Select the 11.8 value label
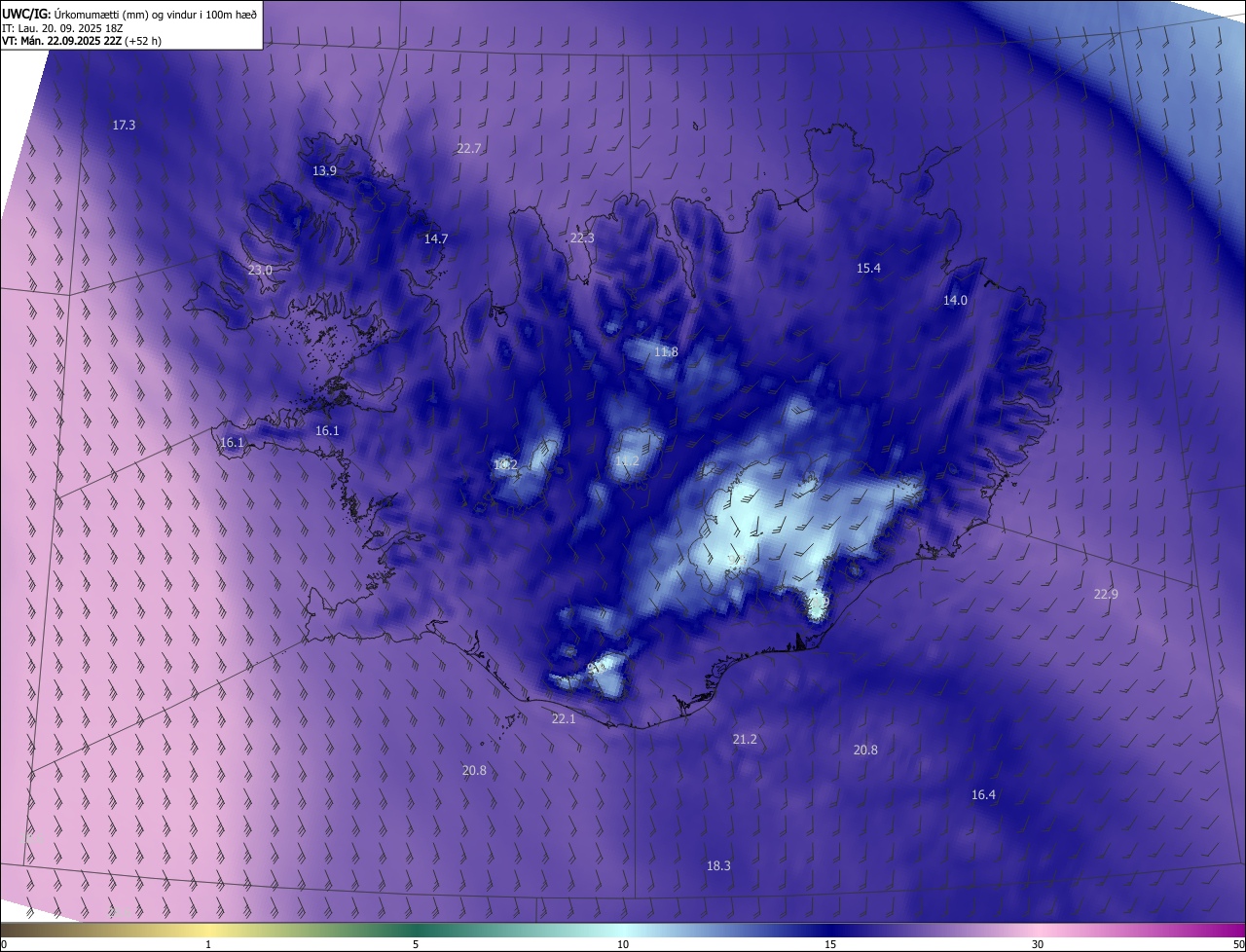This screenshot has width=1246, height=952. pos(666,351)
